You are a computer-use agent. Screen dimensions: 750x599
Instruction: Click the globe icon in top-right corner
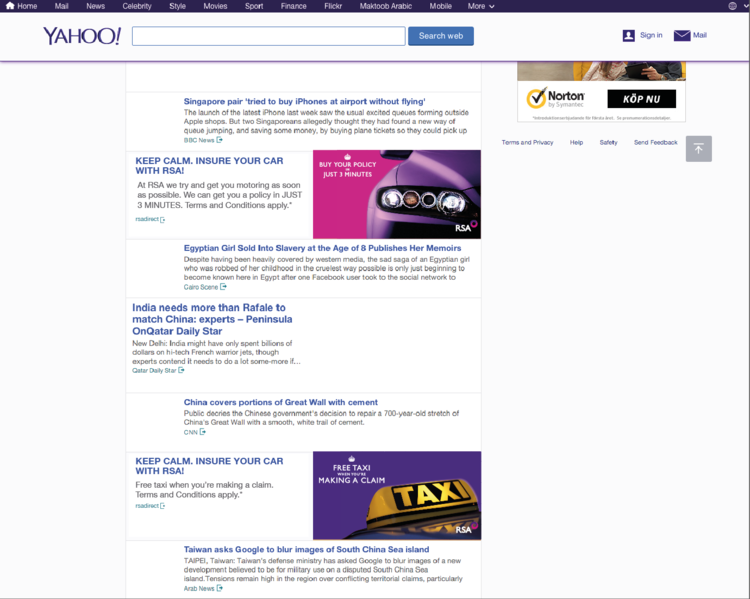click(x=732, y=6)
